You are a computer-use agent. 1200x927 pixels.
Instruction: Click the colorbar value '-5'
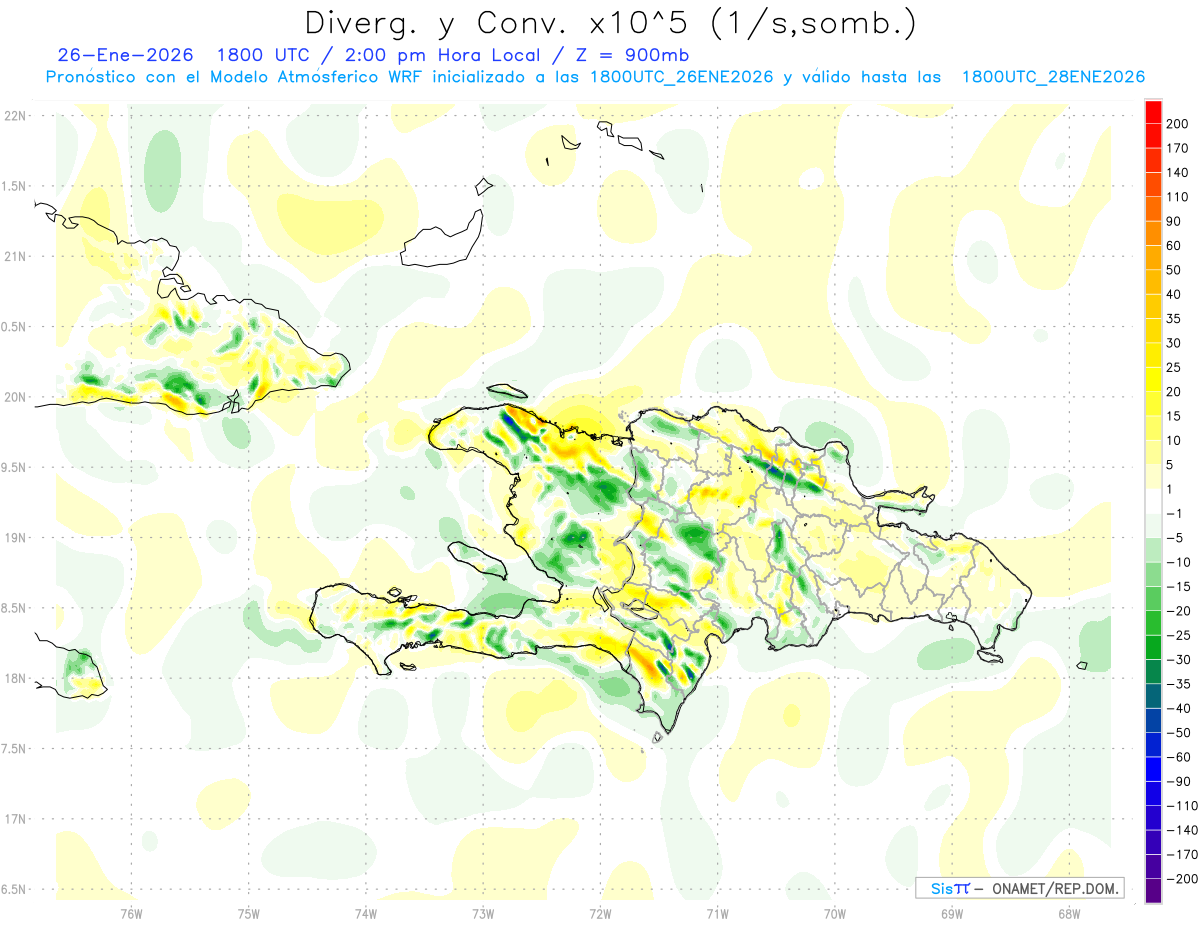click(1174, 538)
